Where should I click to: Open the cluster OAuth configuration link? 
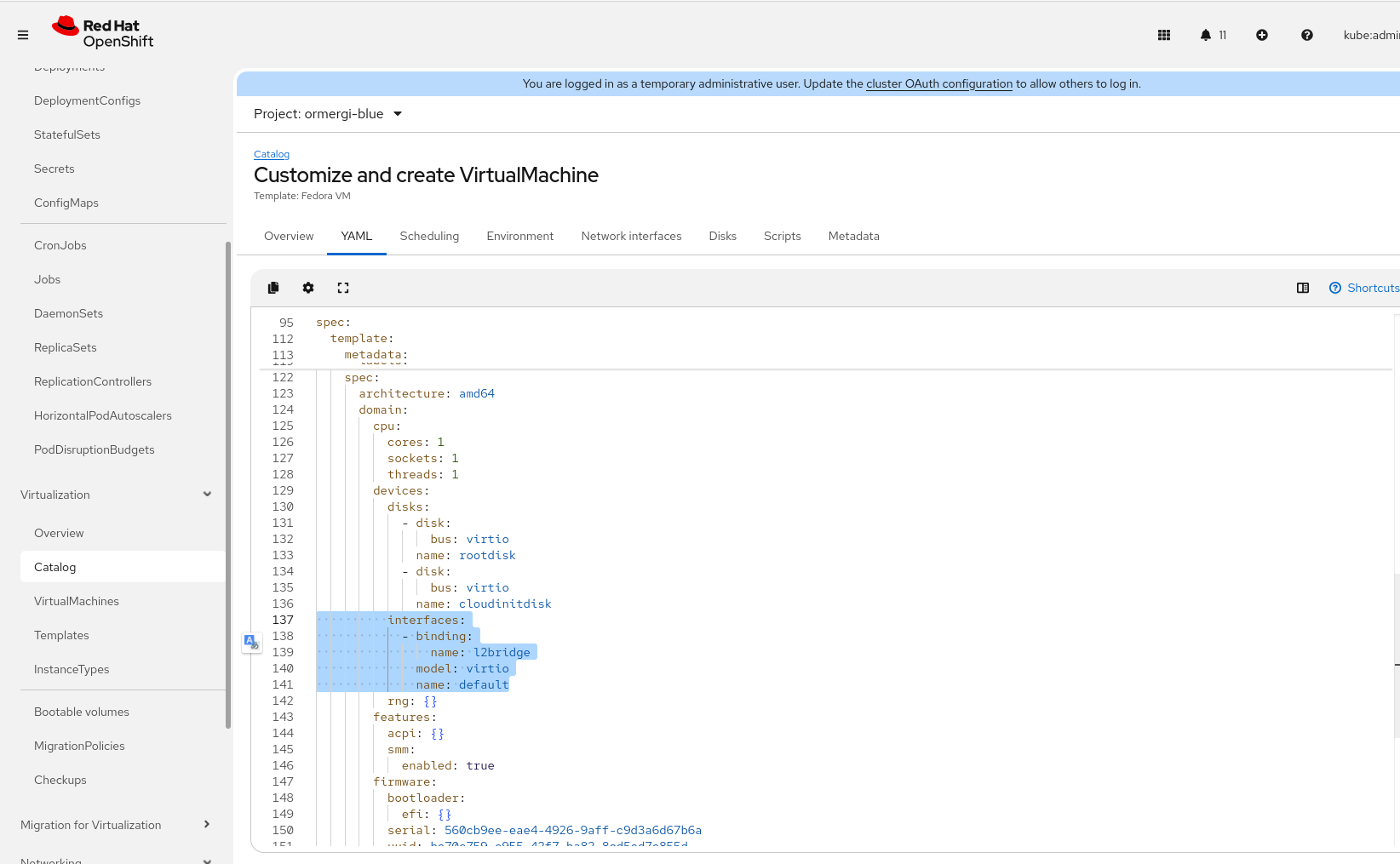(939, 83)
